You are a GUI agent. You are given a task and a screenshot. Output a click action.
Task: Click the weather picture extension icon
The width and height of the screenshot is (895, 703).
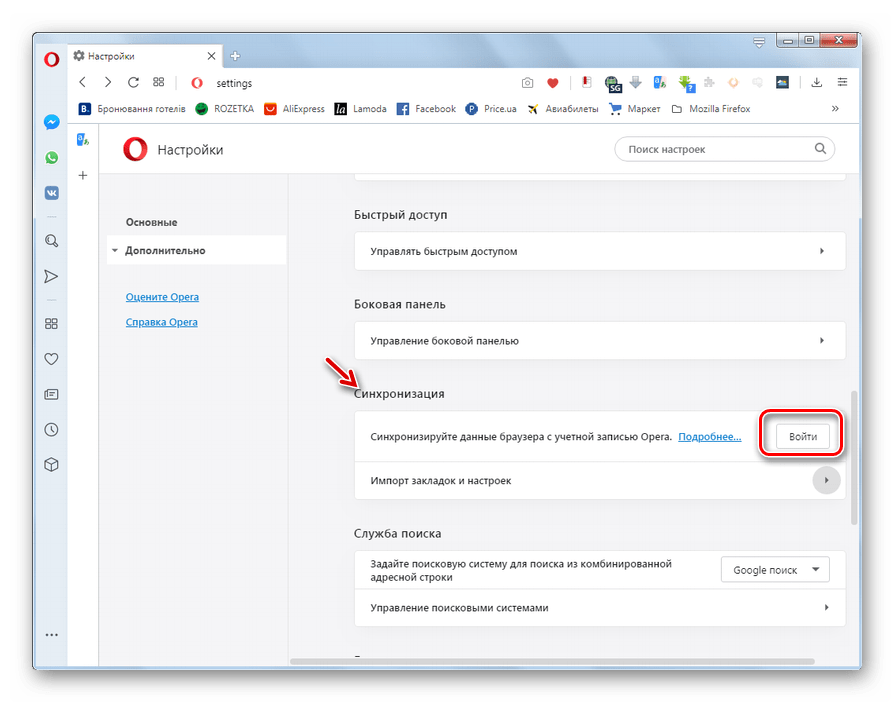pos(782,83)
